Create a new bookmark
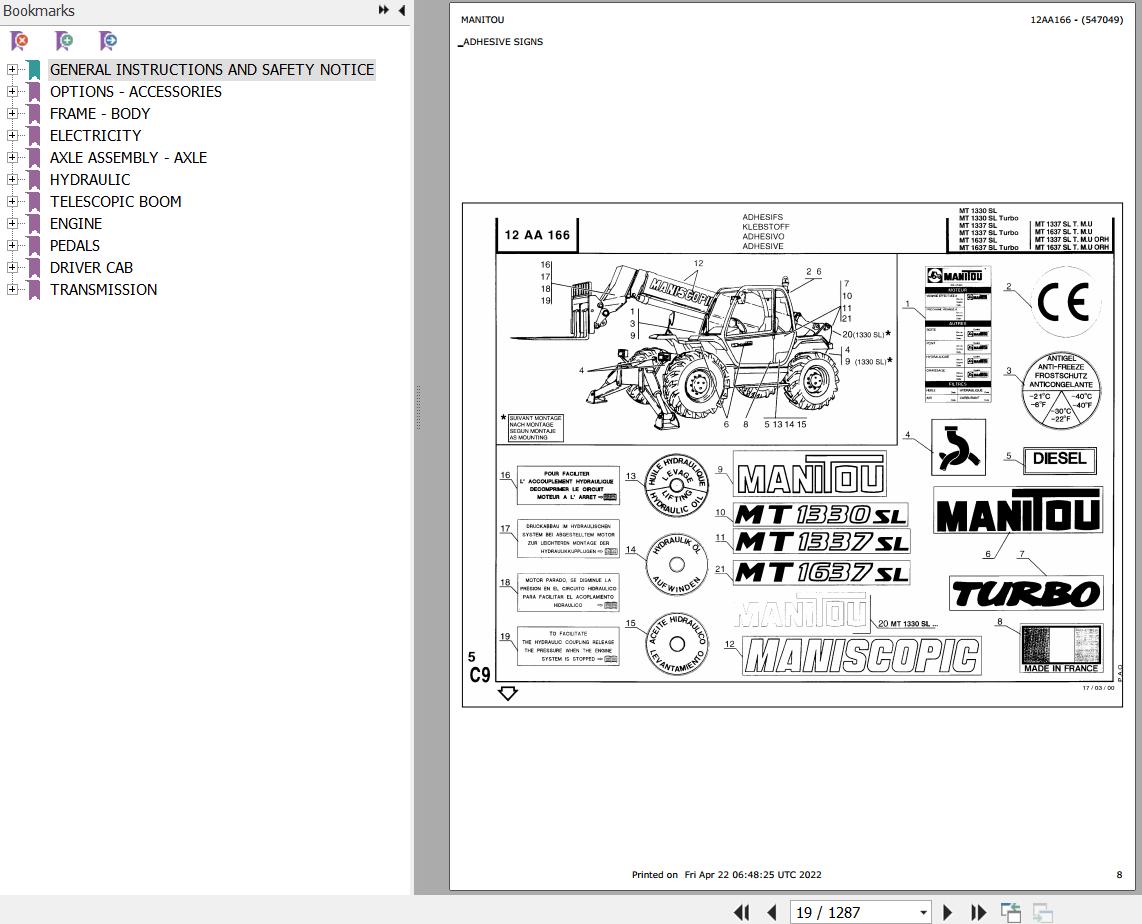This screenshot has width=1142, height=924. tap(63, 41)
